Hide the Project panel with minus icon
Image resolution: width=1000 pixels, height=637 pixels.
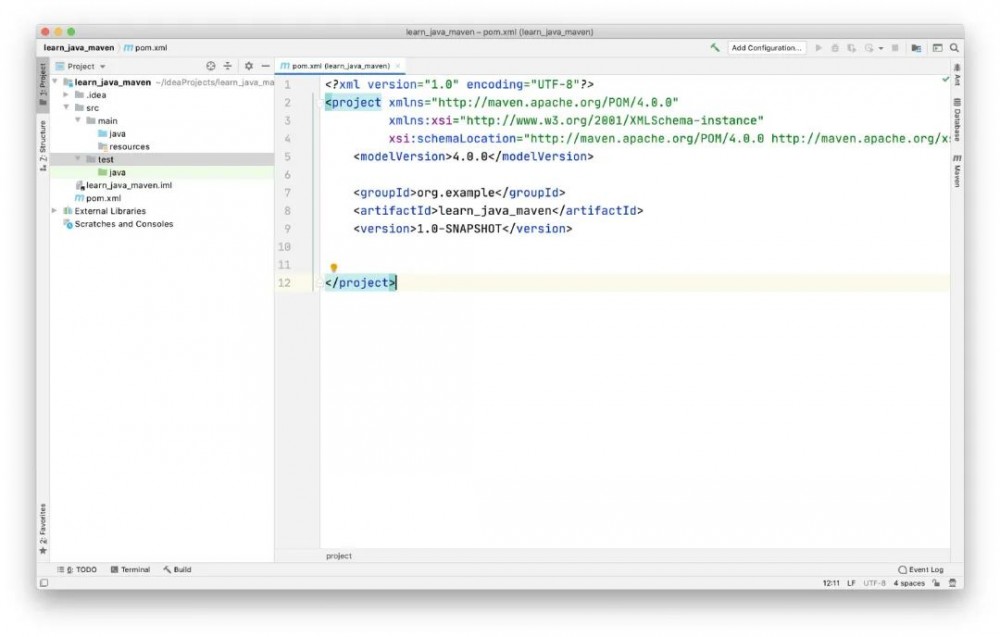coord(265,66)
